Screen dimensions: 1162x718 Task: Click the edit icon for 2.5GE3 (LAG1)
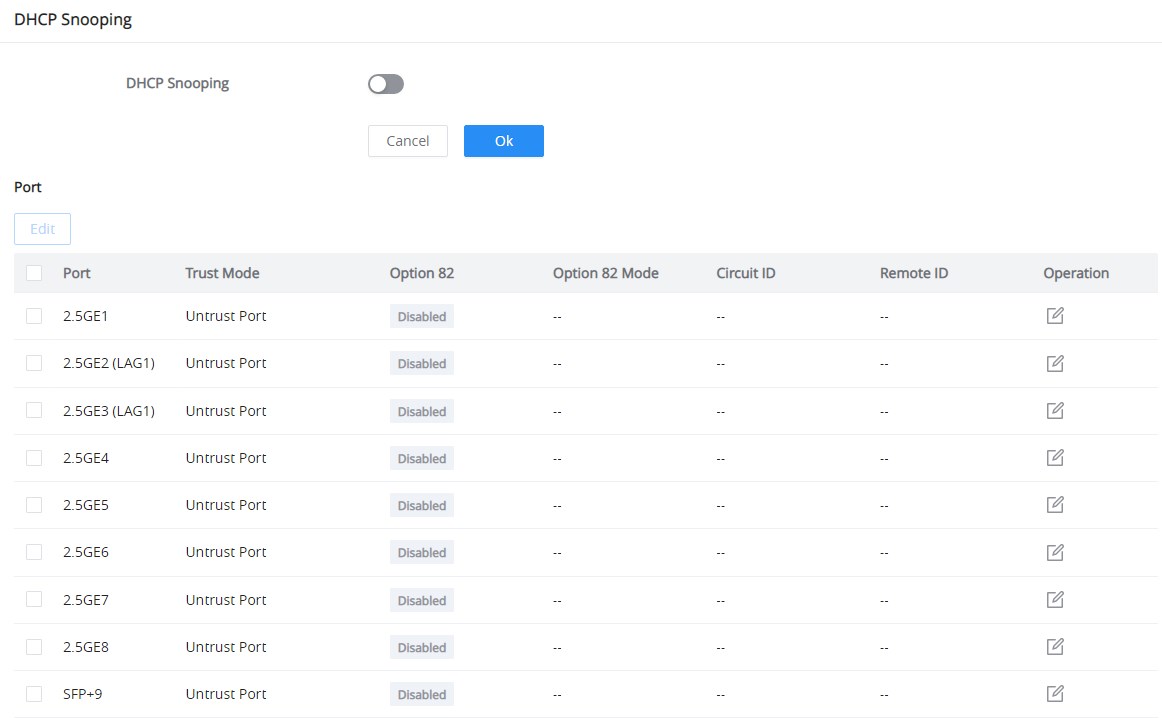tap(1055, 410)
